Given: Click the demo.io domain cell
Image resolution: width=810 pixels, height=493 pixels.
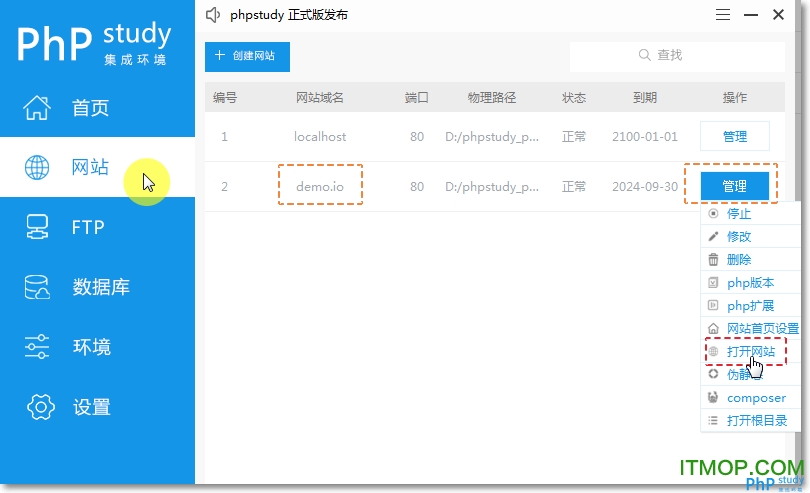Looking at the screenshot, I should tap(320, 187).
